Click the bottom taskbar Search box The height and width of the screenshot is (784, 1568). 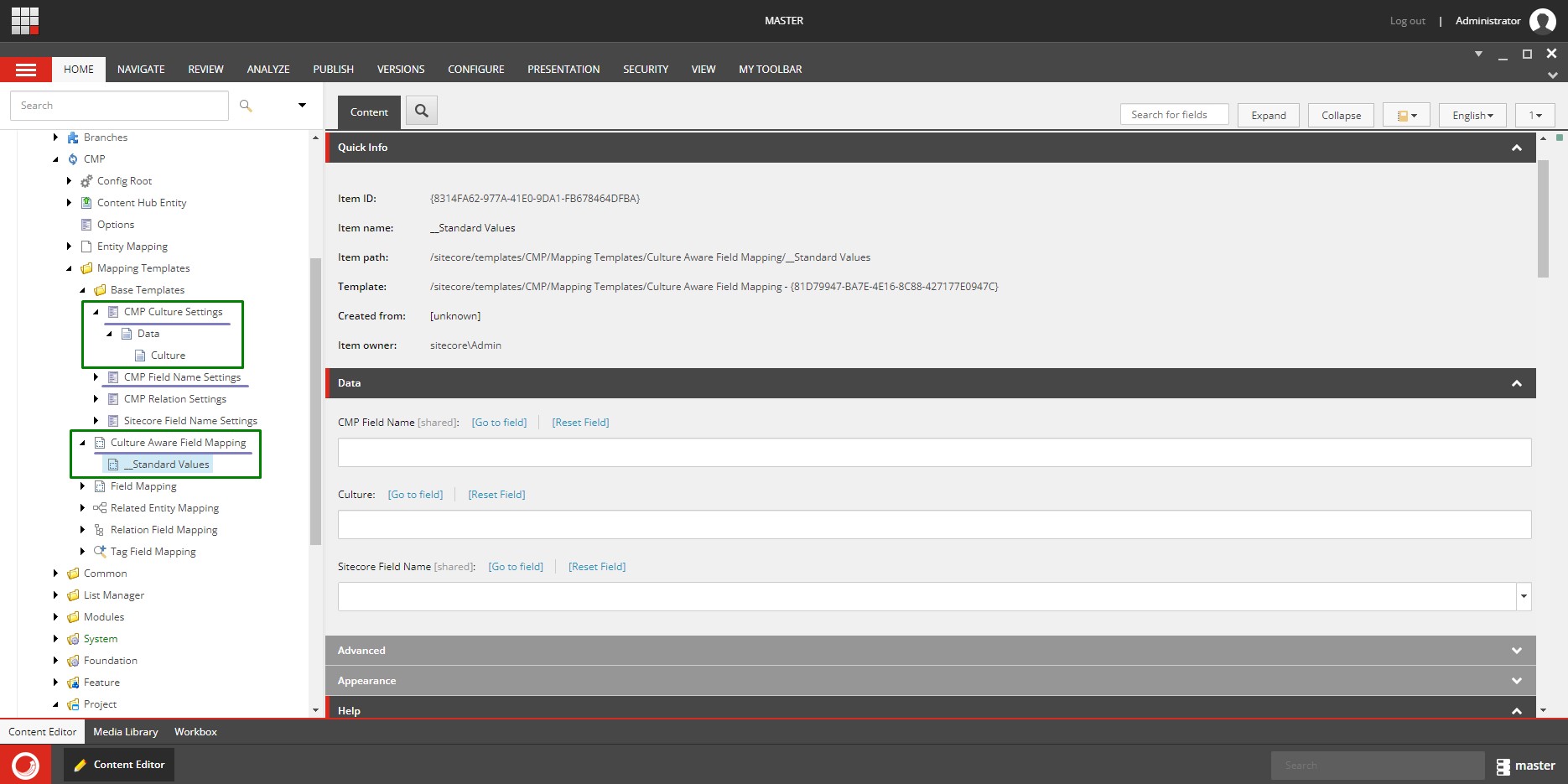[1378, 766]
